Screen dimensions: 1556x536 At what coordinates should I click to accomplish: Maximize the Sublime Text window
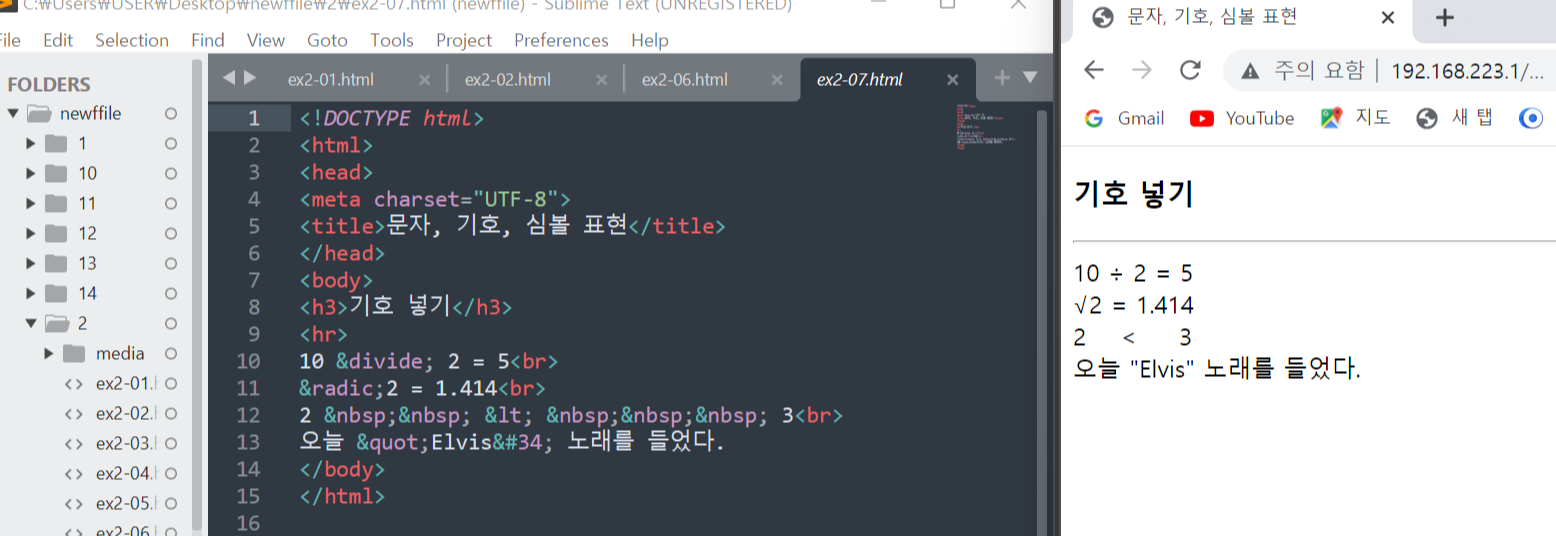(x=947, y=5)
